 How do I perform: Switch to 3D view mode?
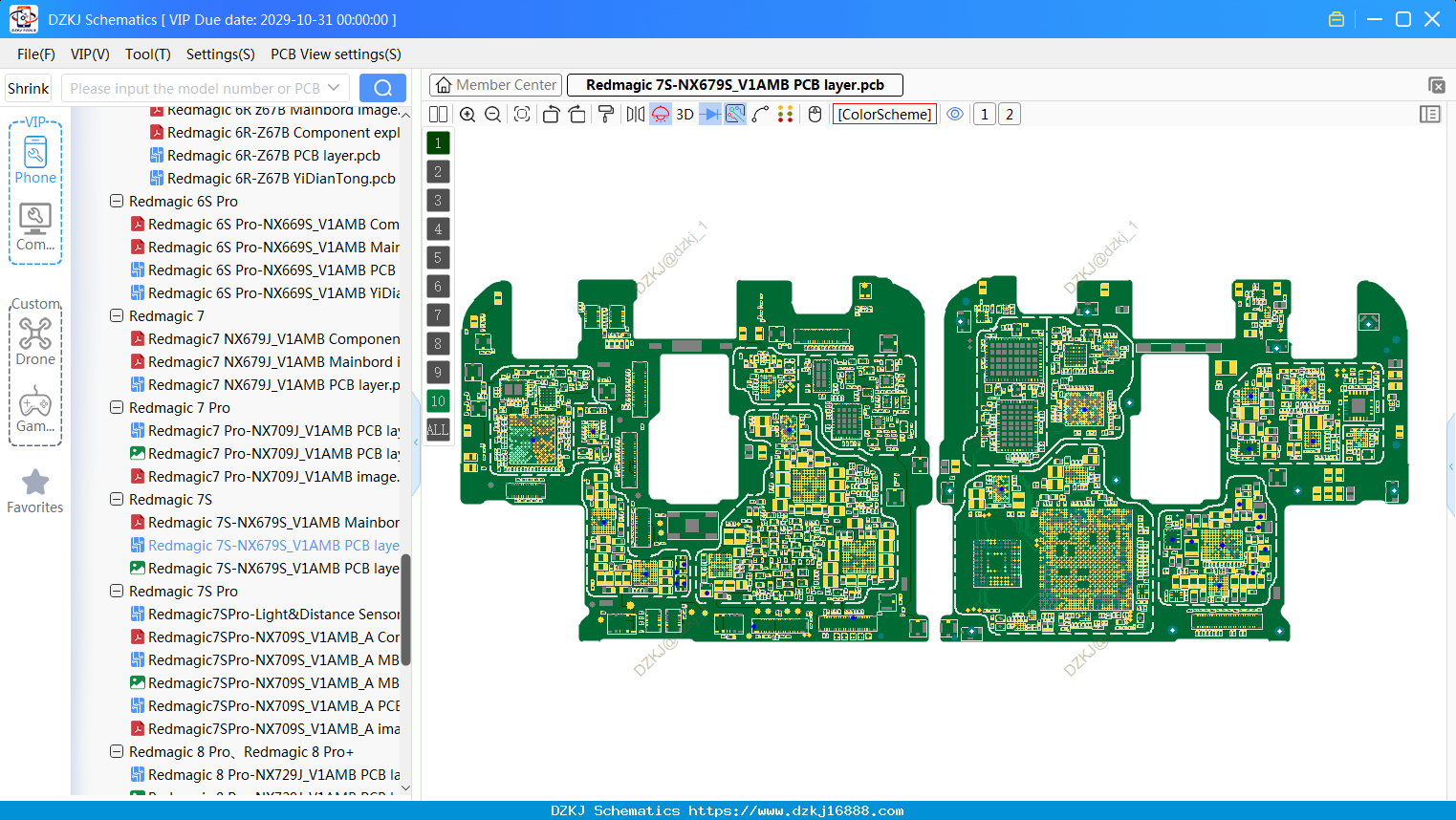pos(685,115)
